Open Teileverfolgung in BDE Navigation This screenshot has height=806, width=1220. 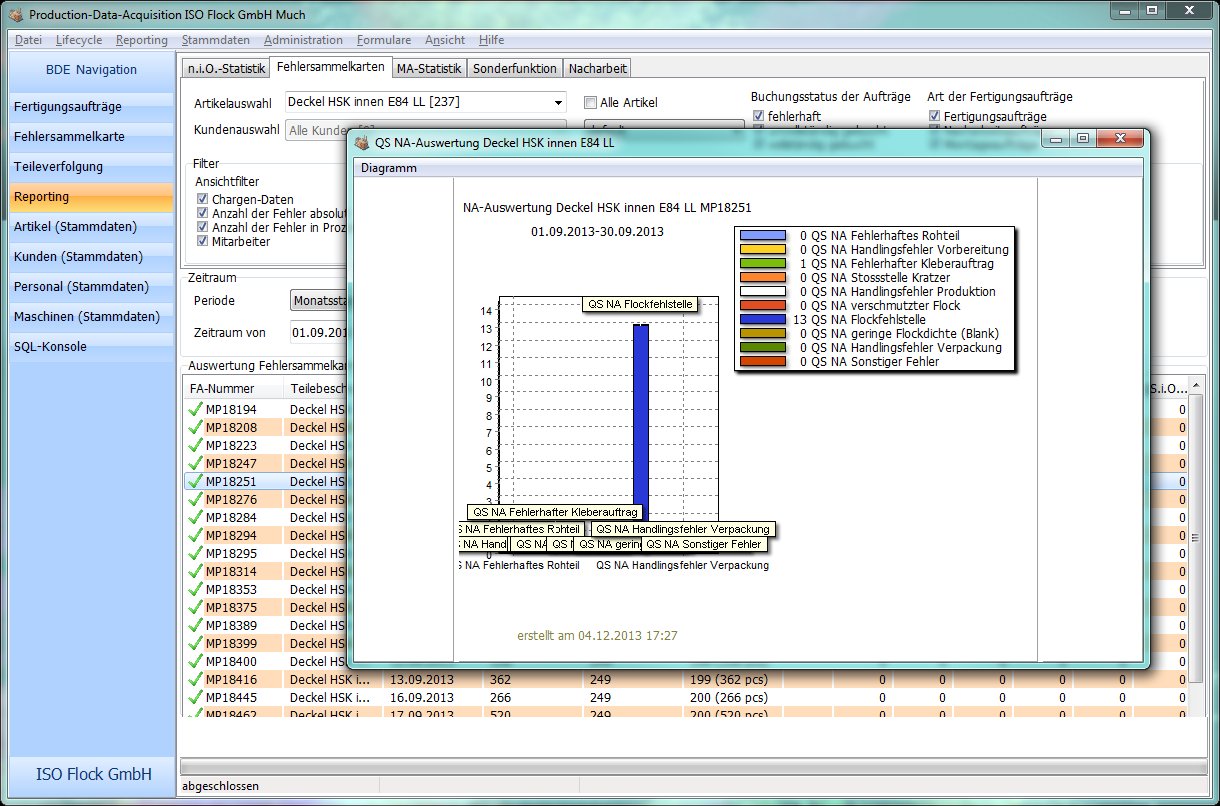pyautogui.click(x=58, y=167)
